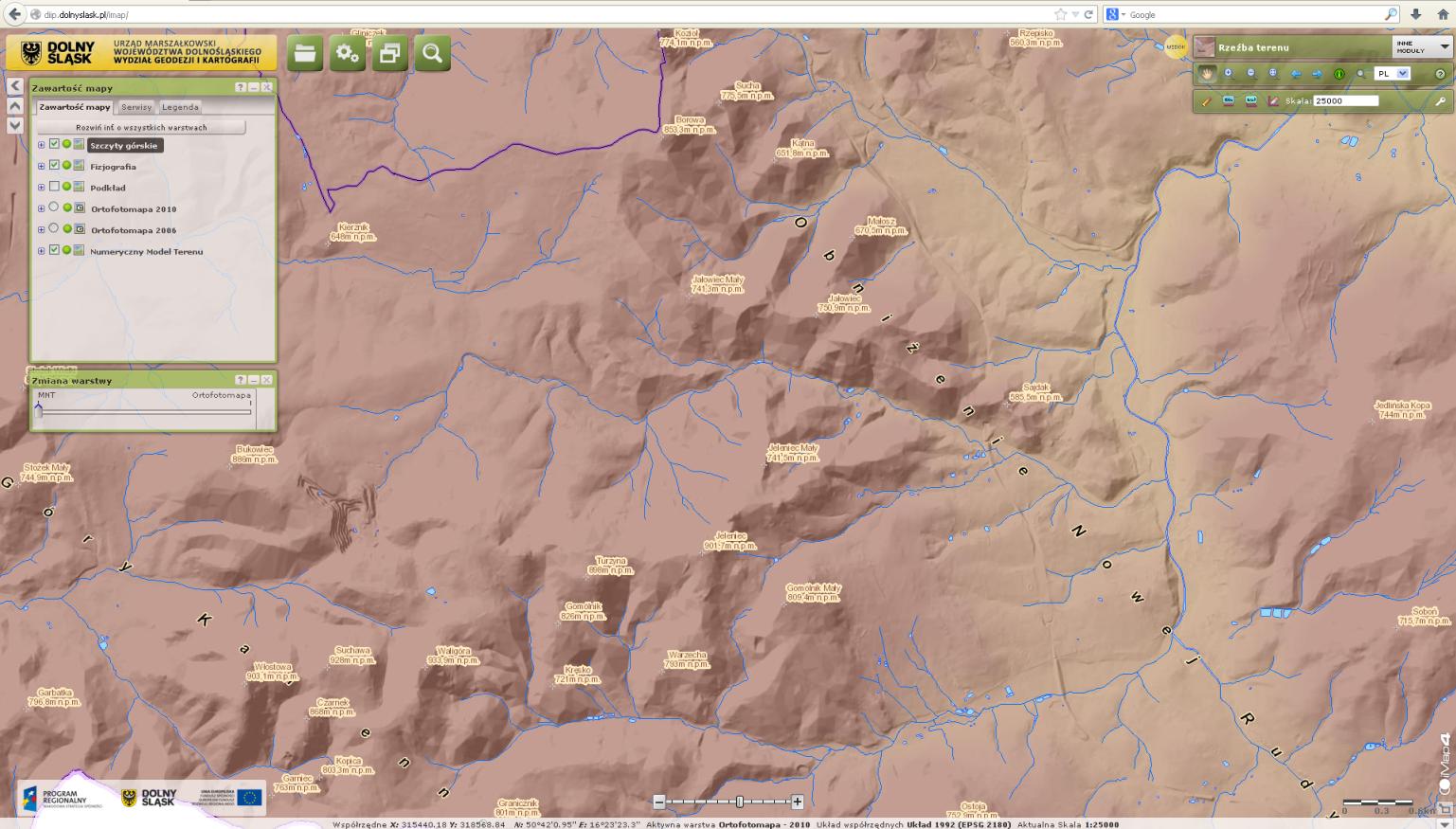1456x829 pixels.
Task: Select Numeryczny Model Terenu layer name
Action: click(x=147, y=252)
